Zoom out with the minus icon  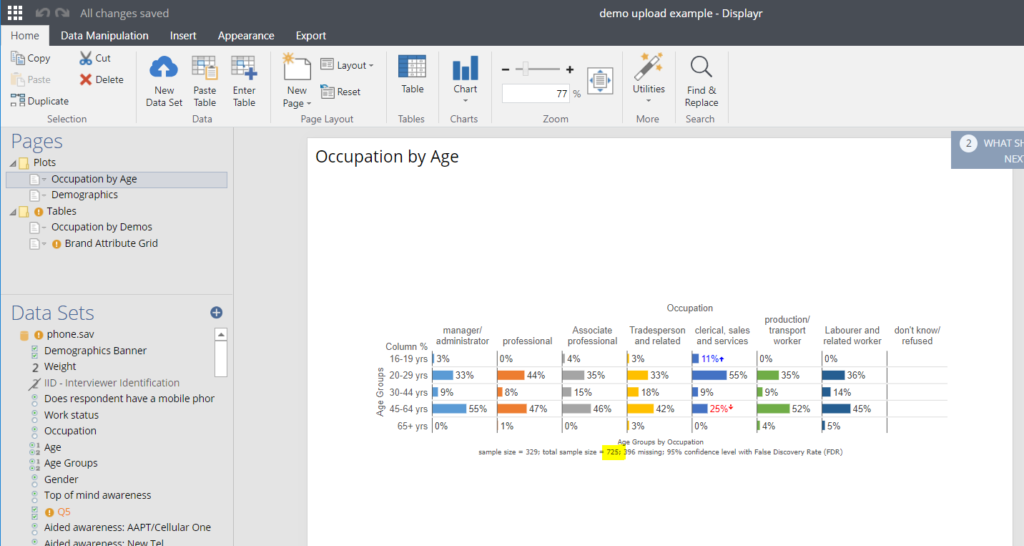tap(505, 69)
